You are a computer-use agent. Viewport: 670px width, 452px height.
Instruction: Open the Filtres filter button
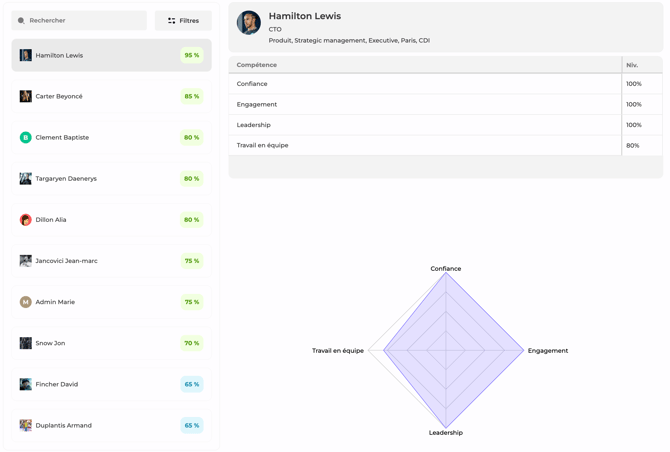coord(183,20)
